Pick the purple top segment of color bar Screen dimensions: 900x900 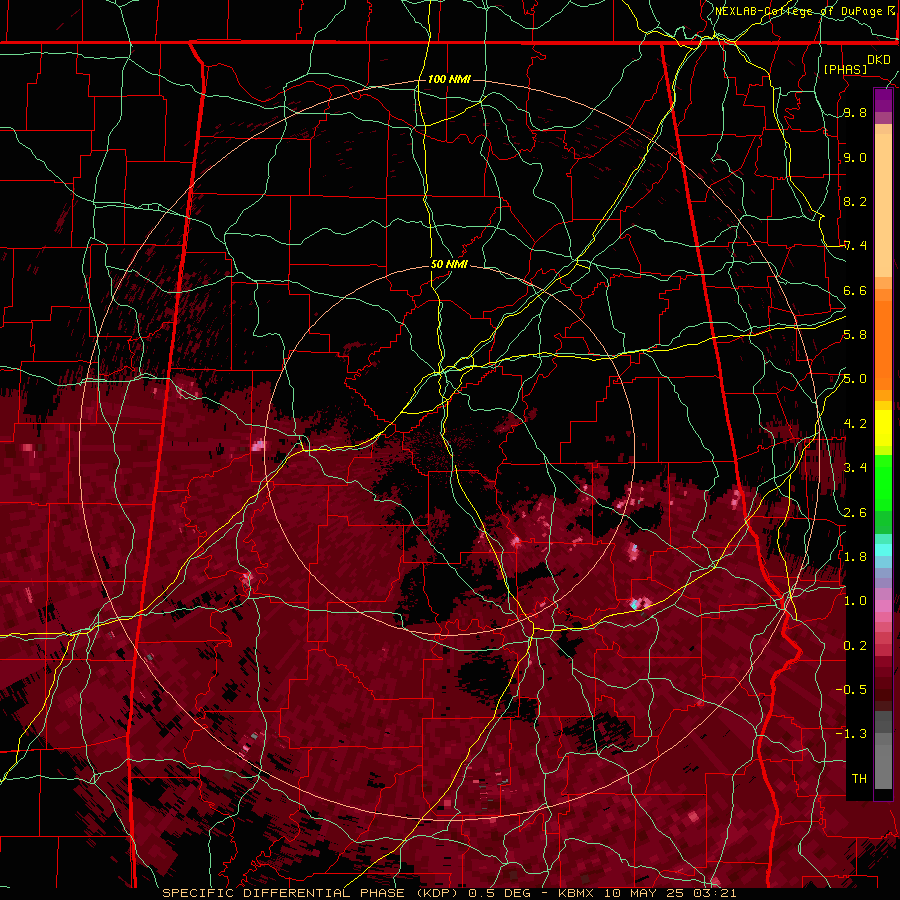[x=883, y=100]
